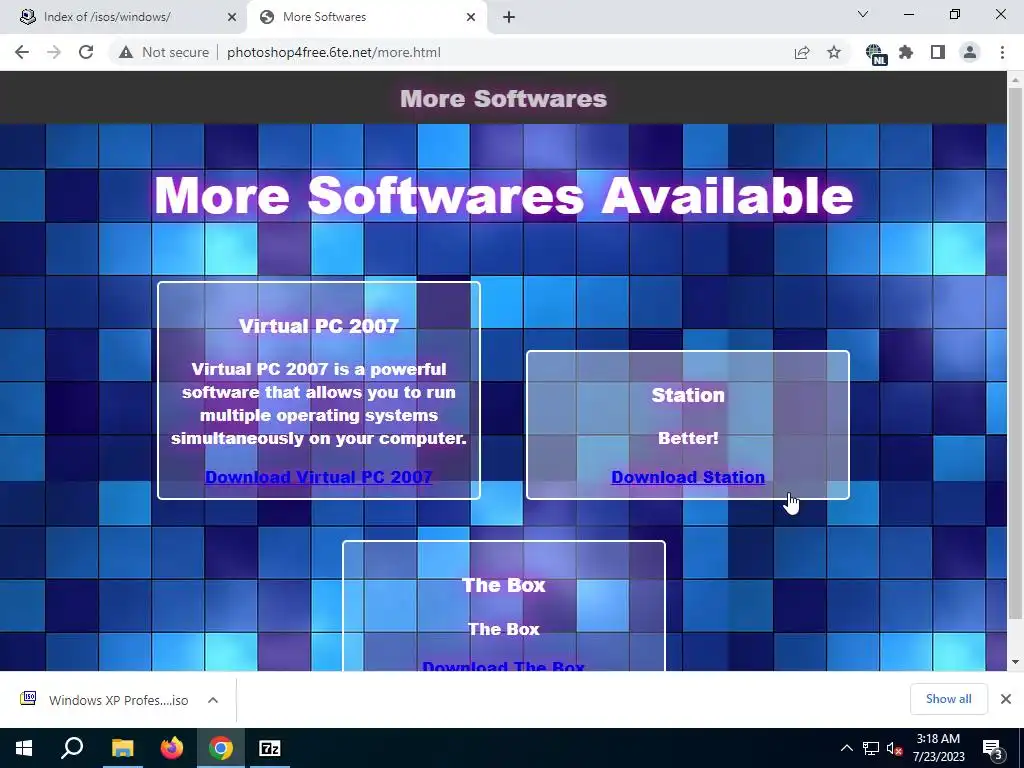
Task: Select the More Softwares tab
Action: [366, 17]
